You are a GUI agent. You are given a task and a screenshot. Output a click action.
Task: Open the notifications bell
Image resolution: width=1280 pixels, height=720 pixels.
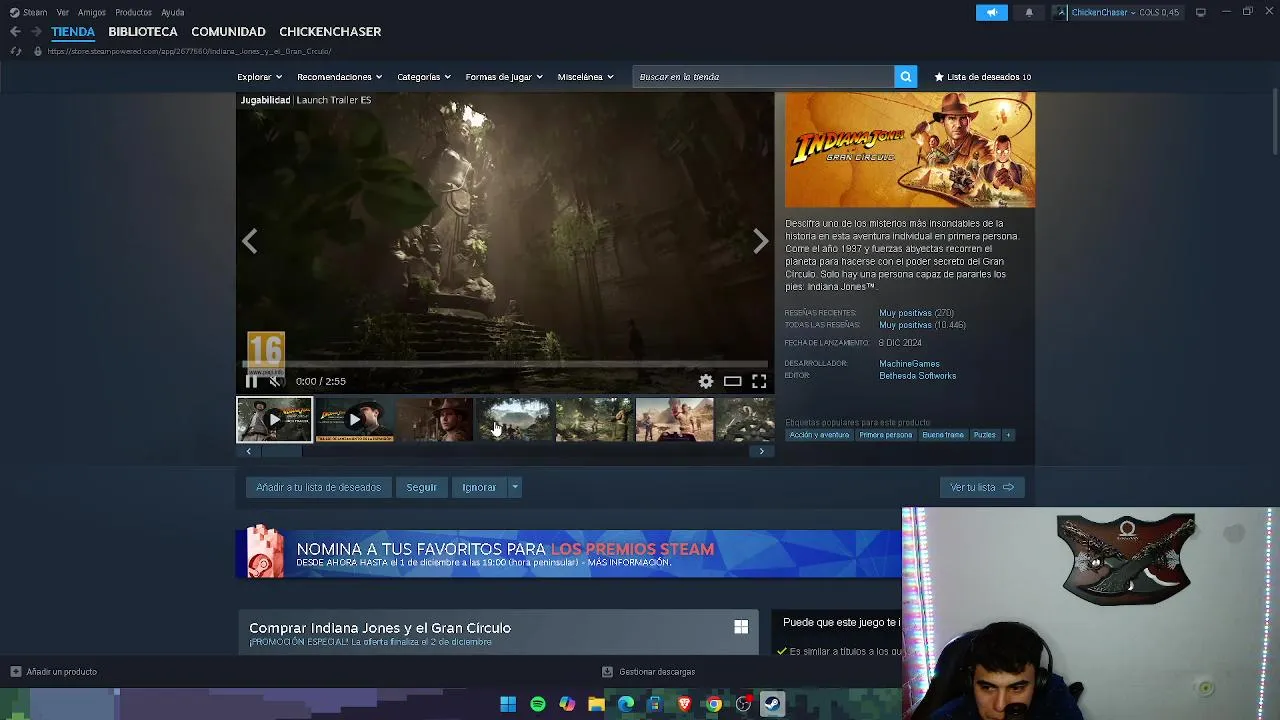click(1029, 12)
